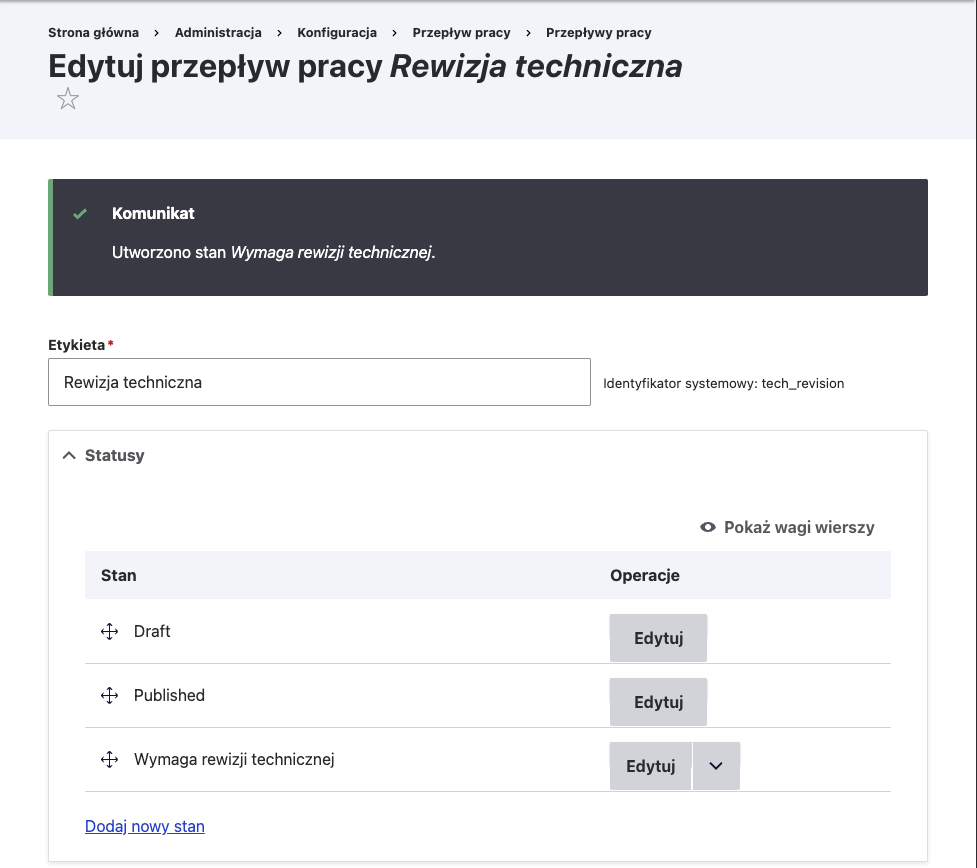Click the eye icon beside Pokaż wagi wierszy
The height and width of the screenshot is (868, 977).
[x=707, y=527]
